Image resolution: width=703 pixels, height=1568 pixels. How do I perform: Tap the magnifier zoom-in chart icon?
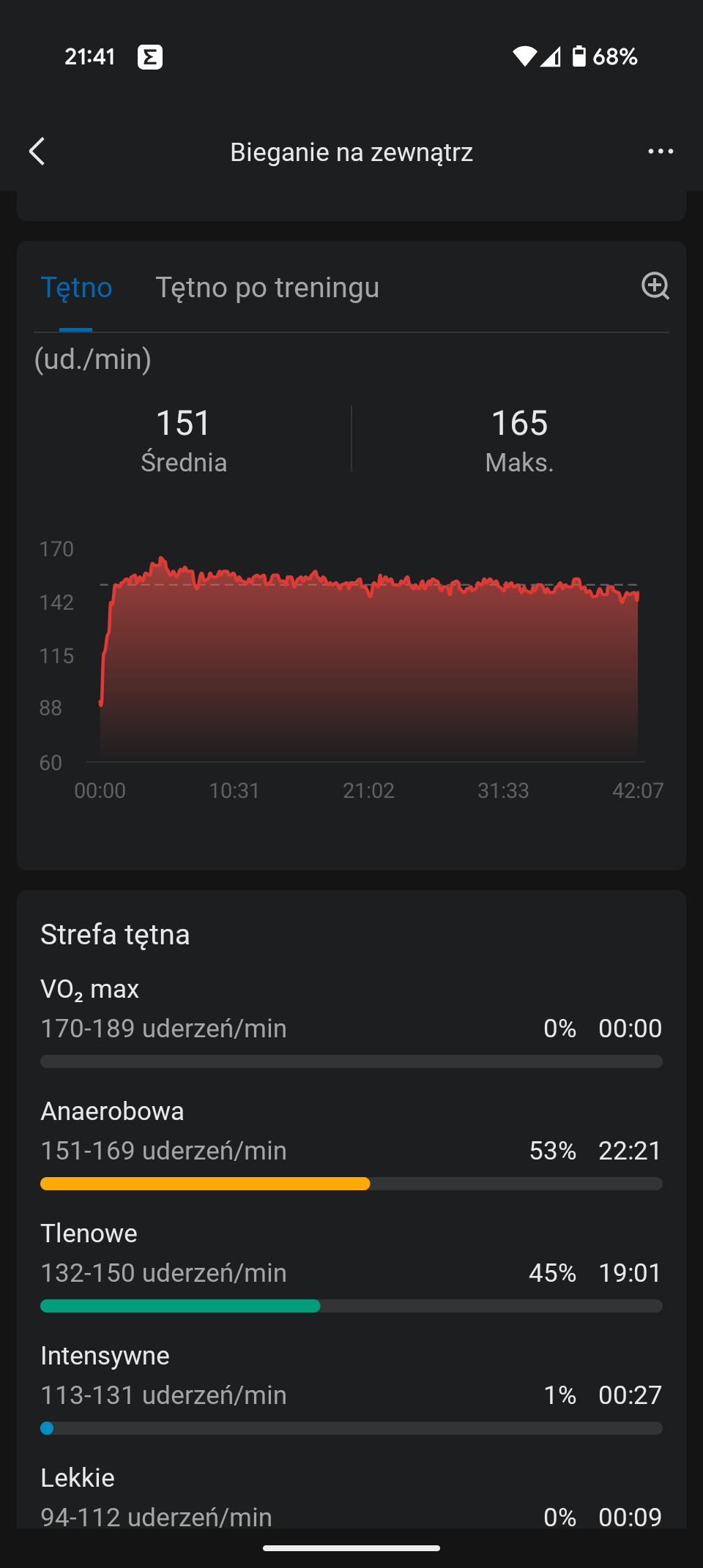point(655,286)
